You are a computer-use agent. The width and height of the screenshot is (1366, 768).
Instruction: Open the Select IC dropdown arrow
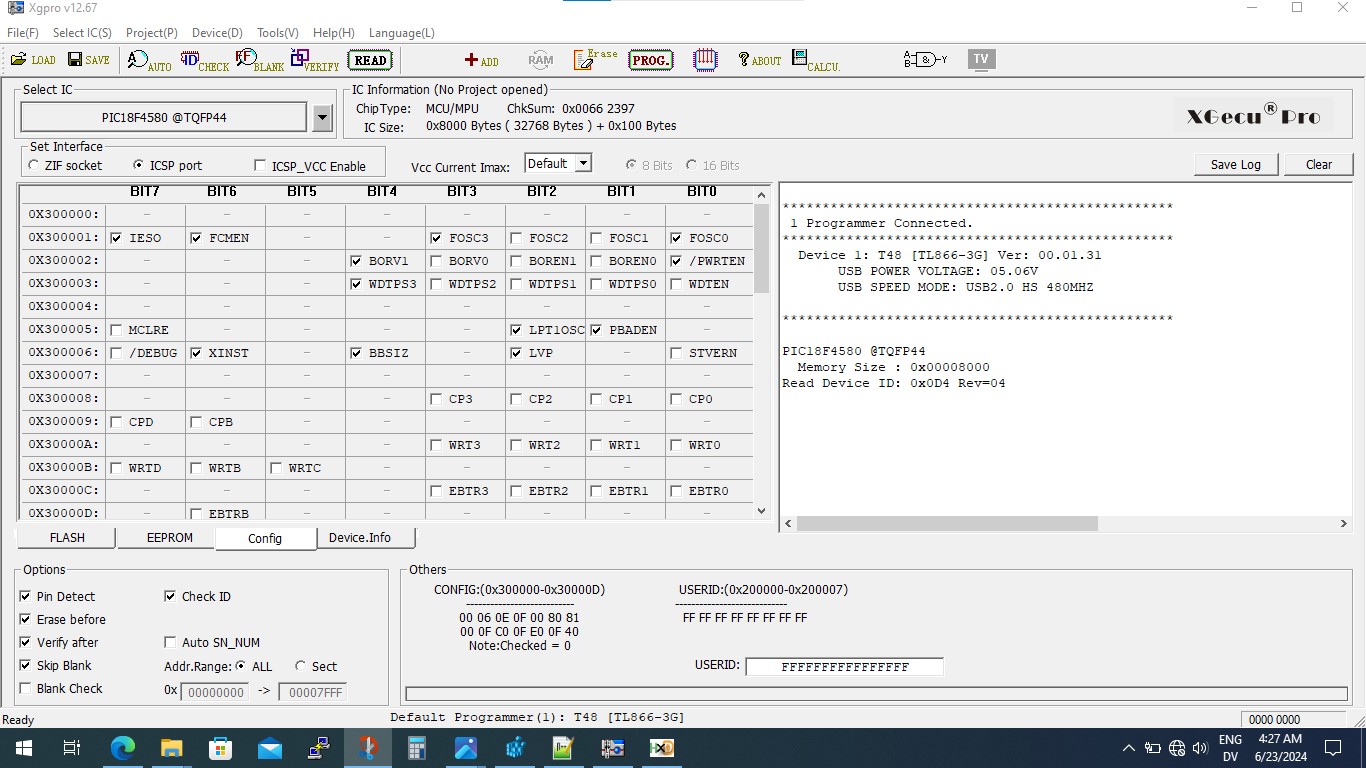click(x=322, y=118)
